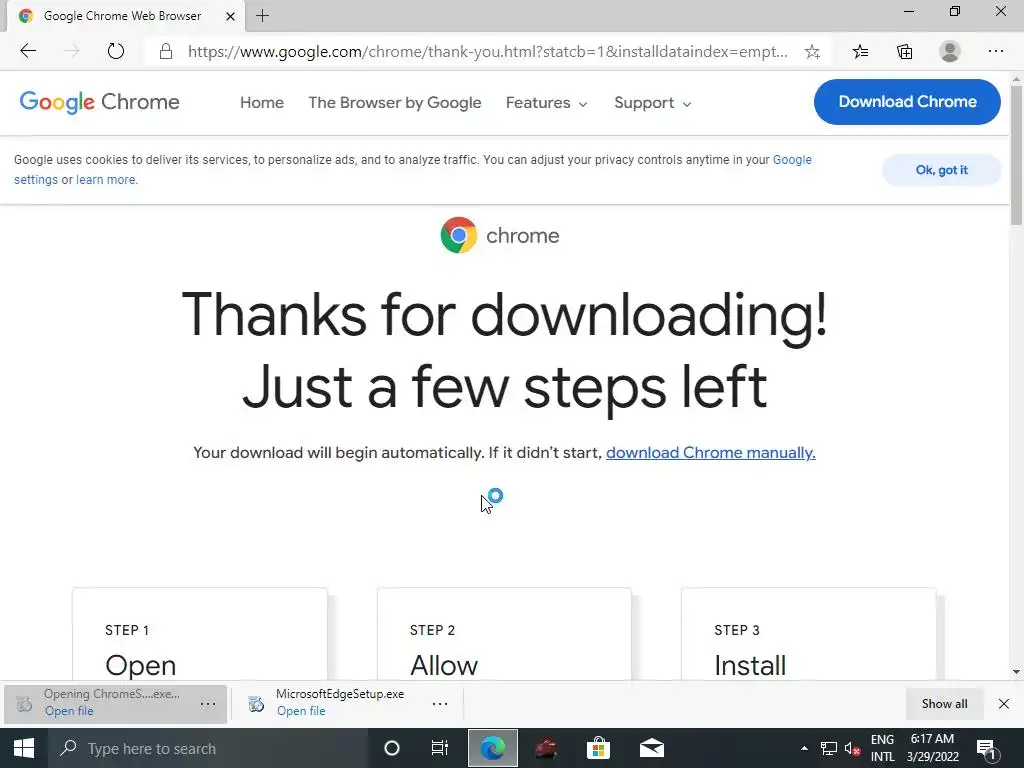Add this page to favorites star
The image size is (1024, 768).
pos(812,52)
